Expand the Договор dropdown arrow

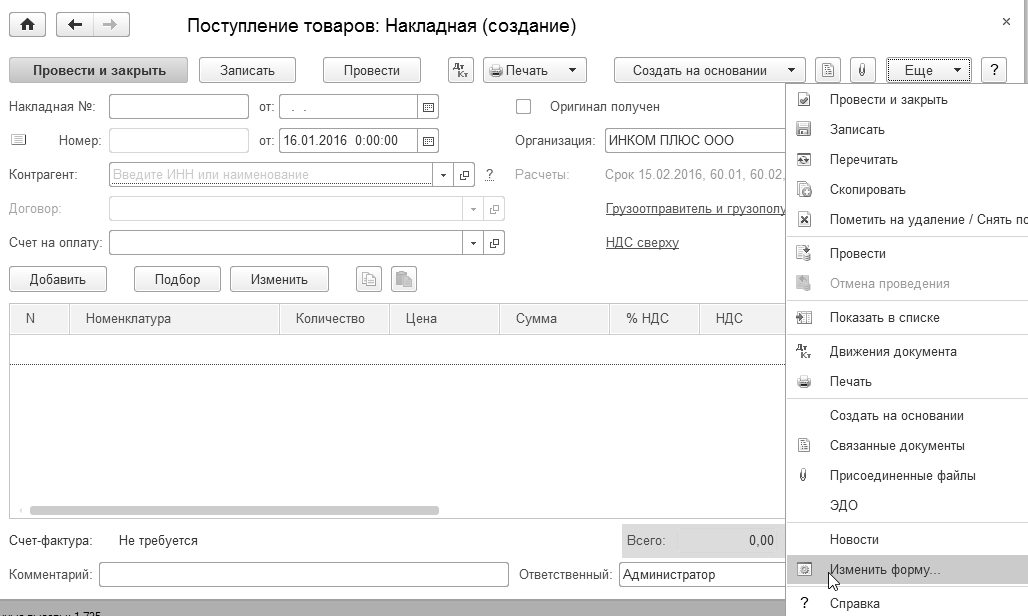coord(473,209)
